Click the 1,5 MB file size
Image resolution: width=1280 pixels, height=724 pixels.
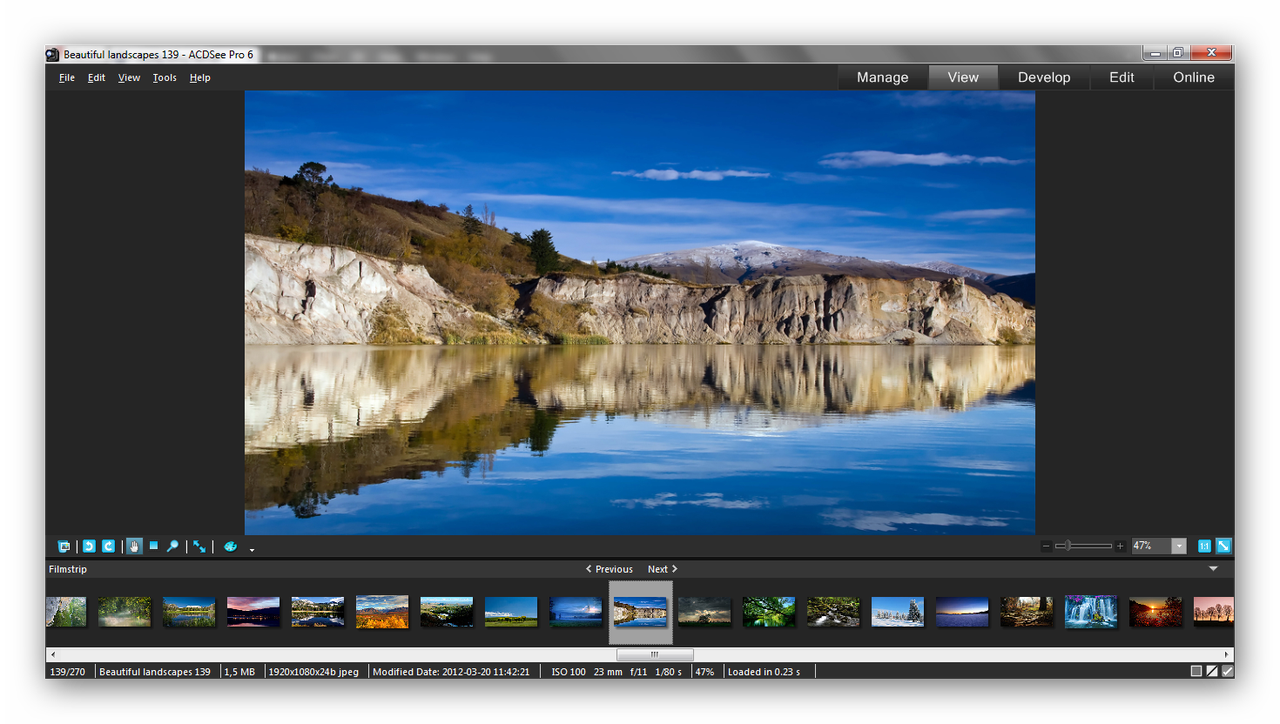point(239,672)
